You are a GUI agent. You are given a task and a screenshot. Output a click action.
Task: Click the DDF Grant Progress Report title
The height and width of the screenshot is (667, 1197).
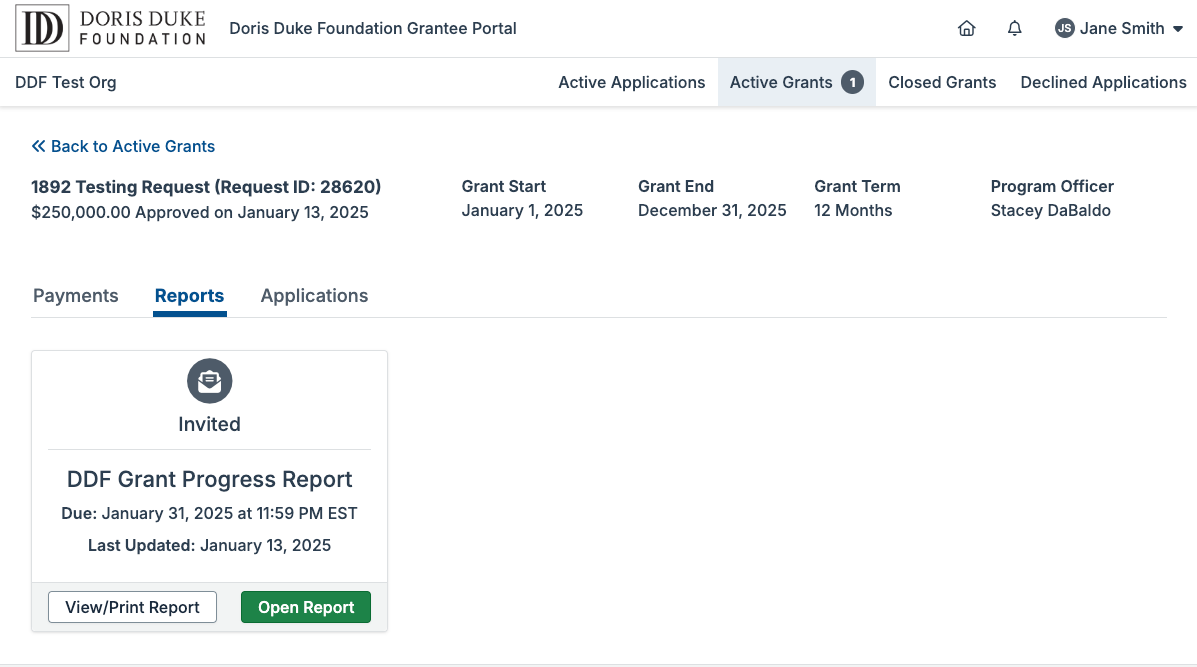(x=209, y=479)
